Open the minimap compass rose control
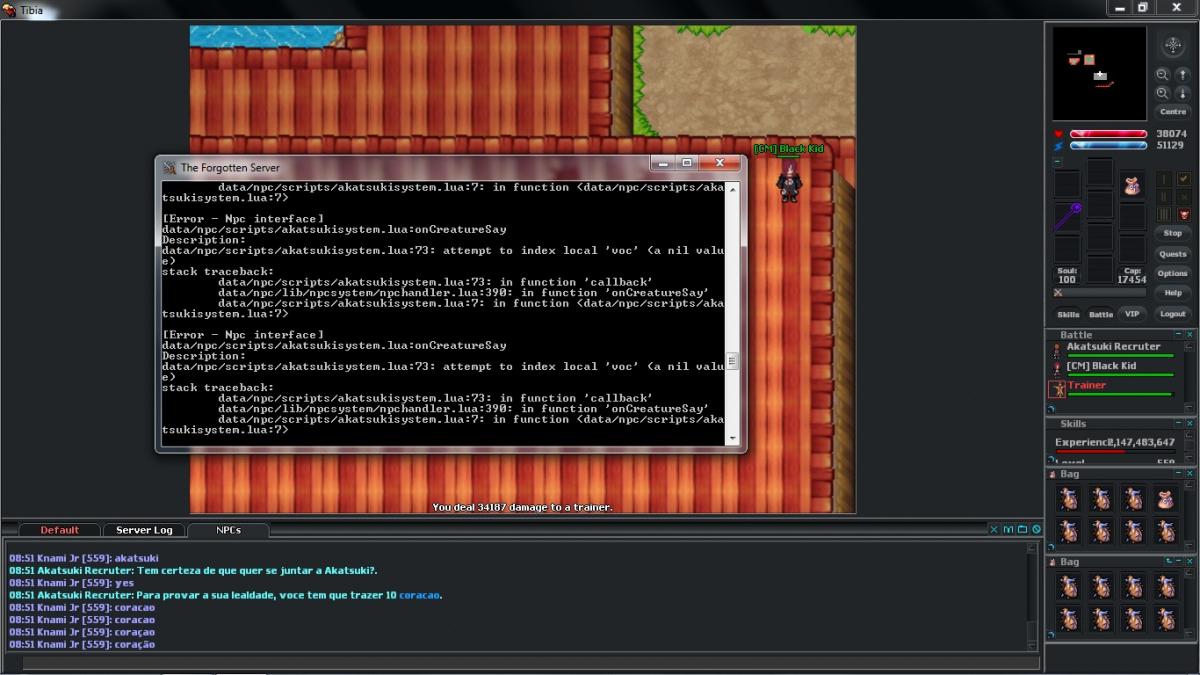Viewport: 1200px width, 675px height. [x=1172, y=46]
